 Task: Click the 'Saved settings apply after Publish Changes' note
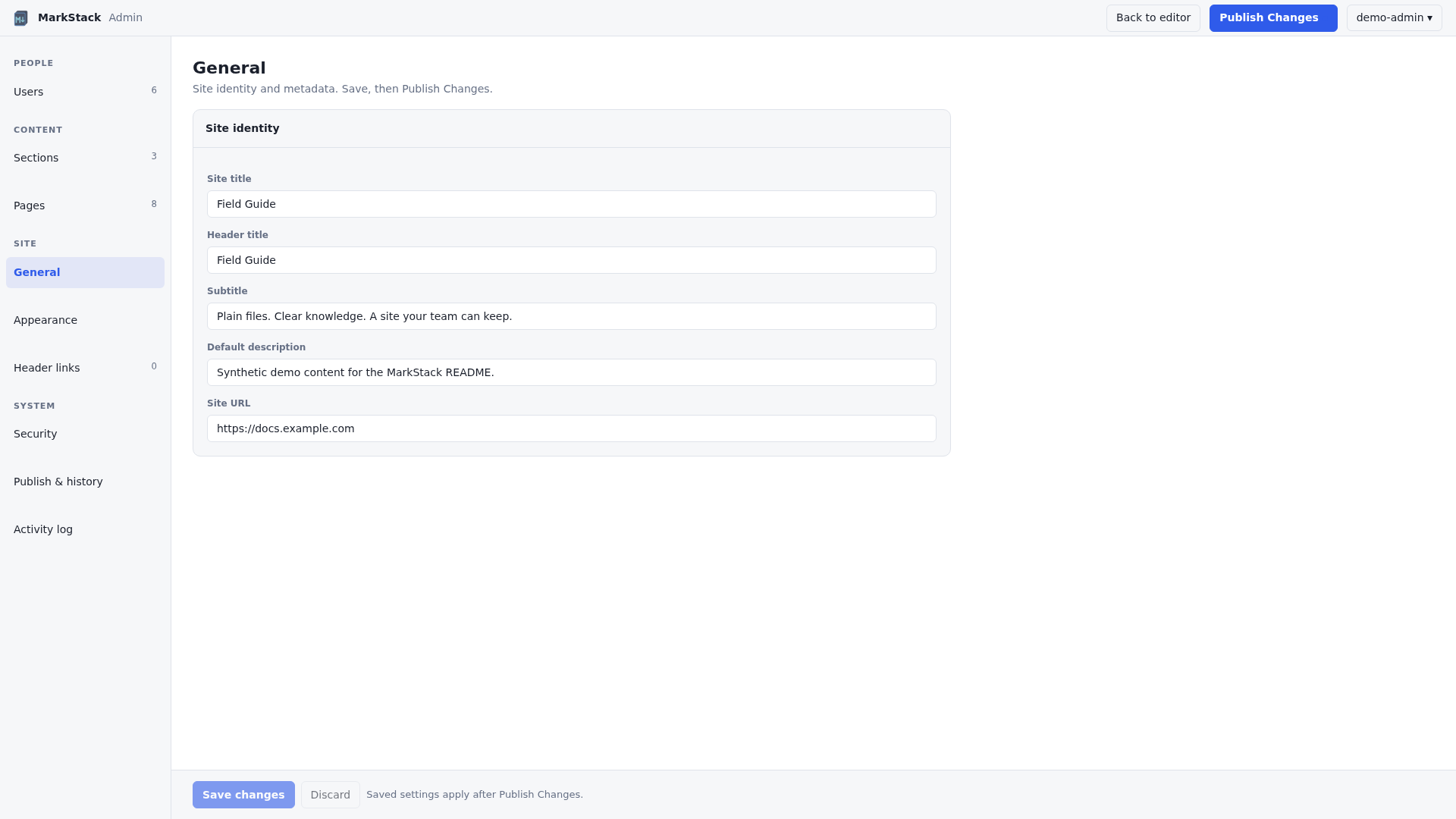click(x=475, y=795)
